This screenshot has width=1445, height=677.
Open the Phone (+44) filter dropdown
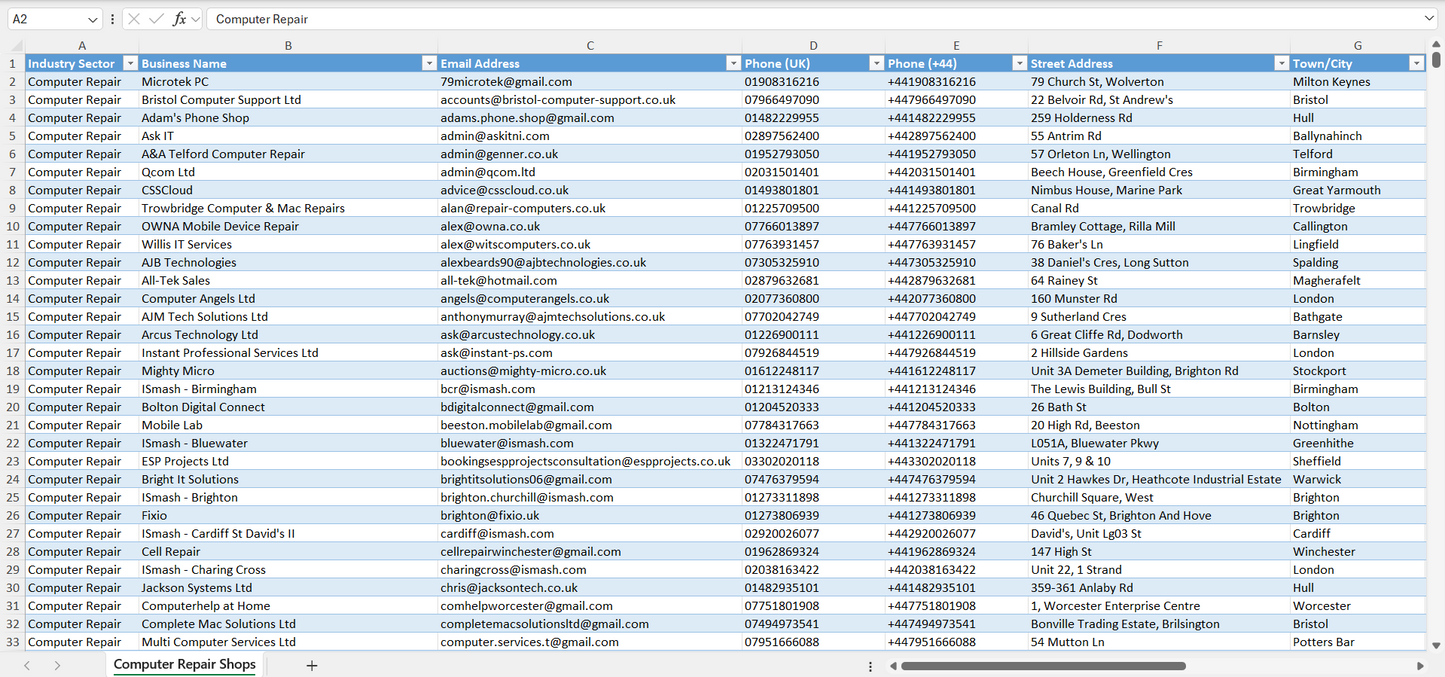[1019, 63]
